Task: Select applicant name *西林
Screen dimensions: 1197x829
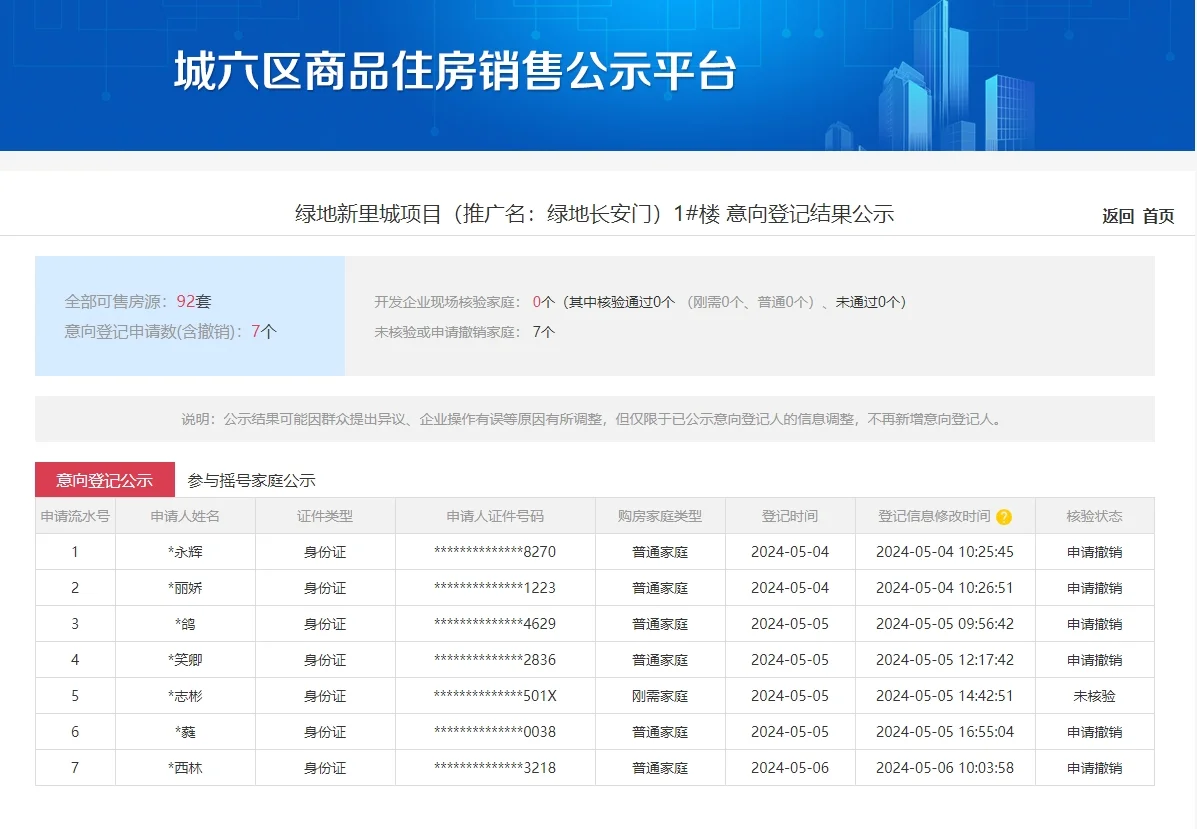Action: click(x=185, y=767)
